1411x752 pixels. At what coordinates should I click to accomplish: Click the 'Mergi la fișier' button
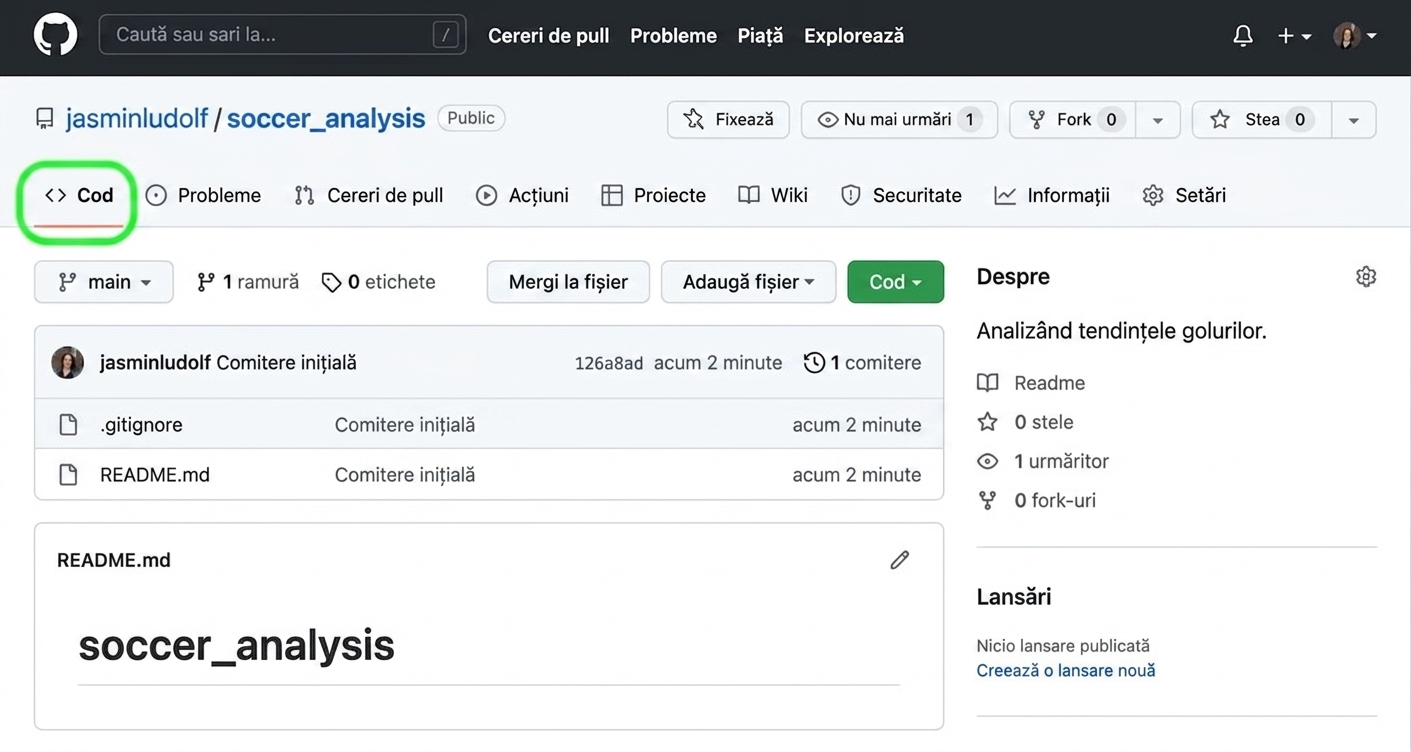click(568, 282)
